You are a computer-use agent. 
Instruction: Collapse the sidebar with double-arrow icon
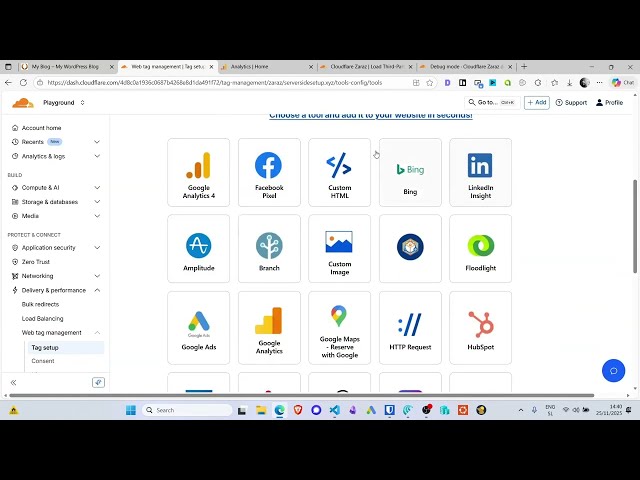click(x=13, y=382)
